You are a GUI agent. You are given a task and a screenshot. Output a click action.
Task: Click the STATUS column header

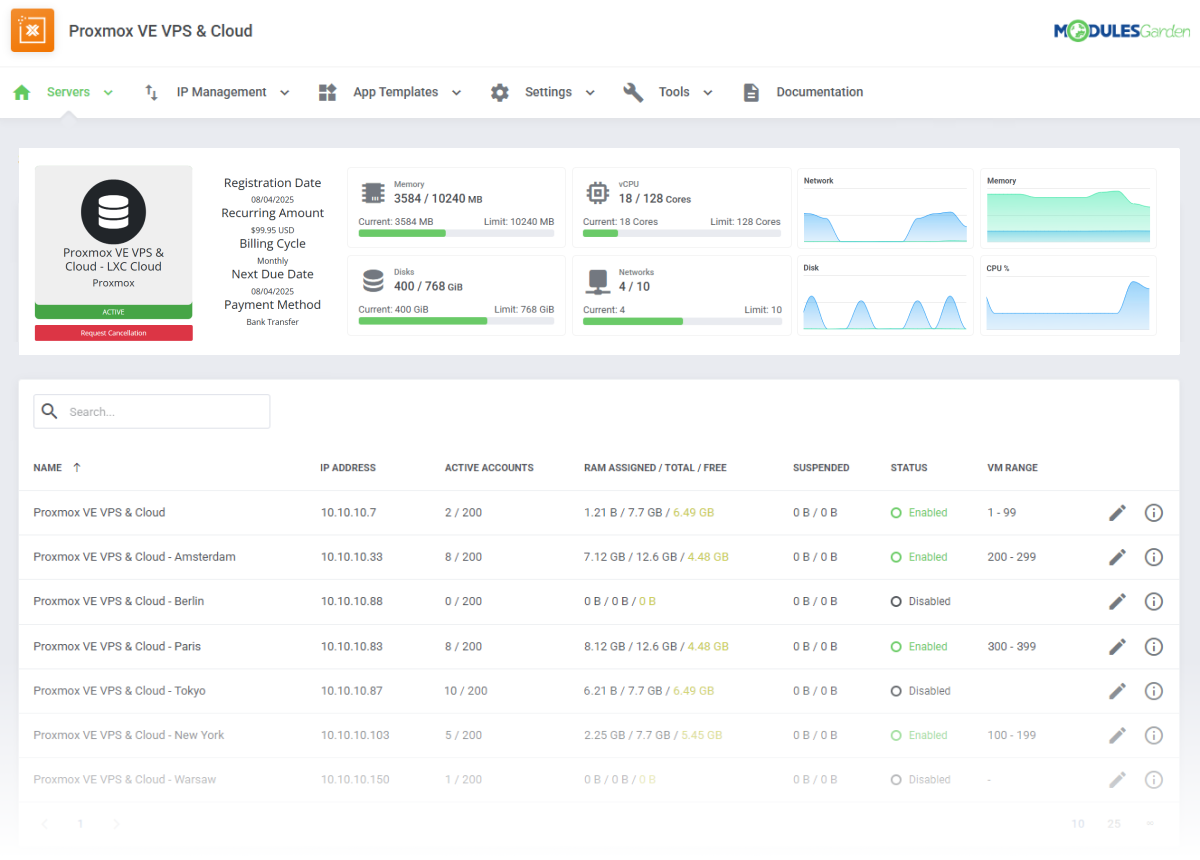pos(909,467)
